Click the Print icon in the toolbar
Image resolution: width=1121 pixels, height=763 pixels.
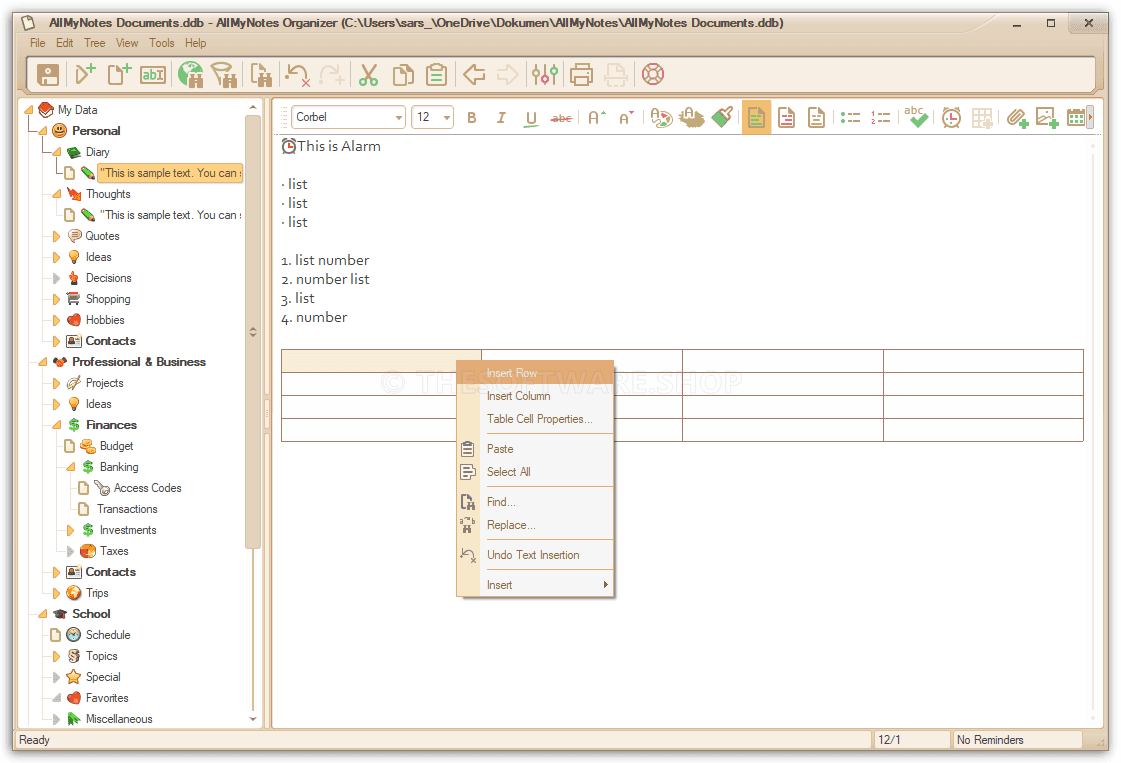point(581,74)
